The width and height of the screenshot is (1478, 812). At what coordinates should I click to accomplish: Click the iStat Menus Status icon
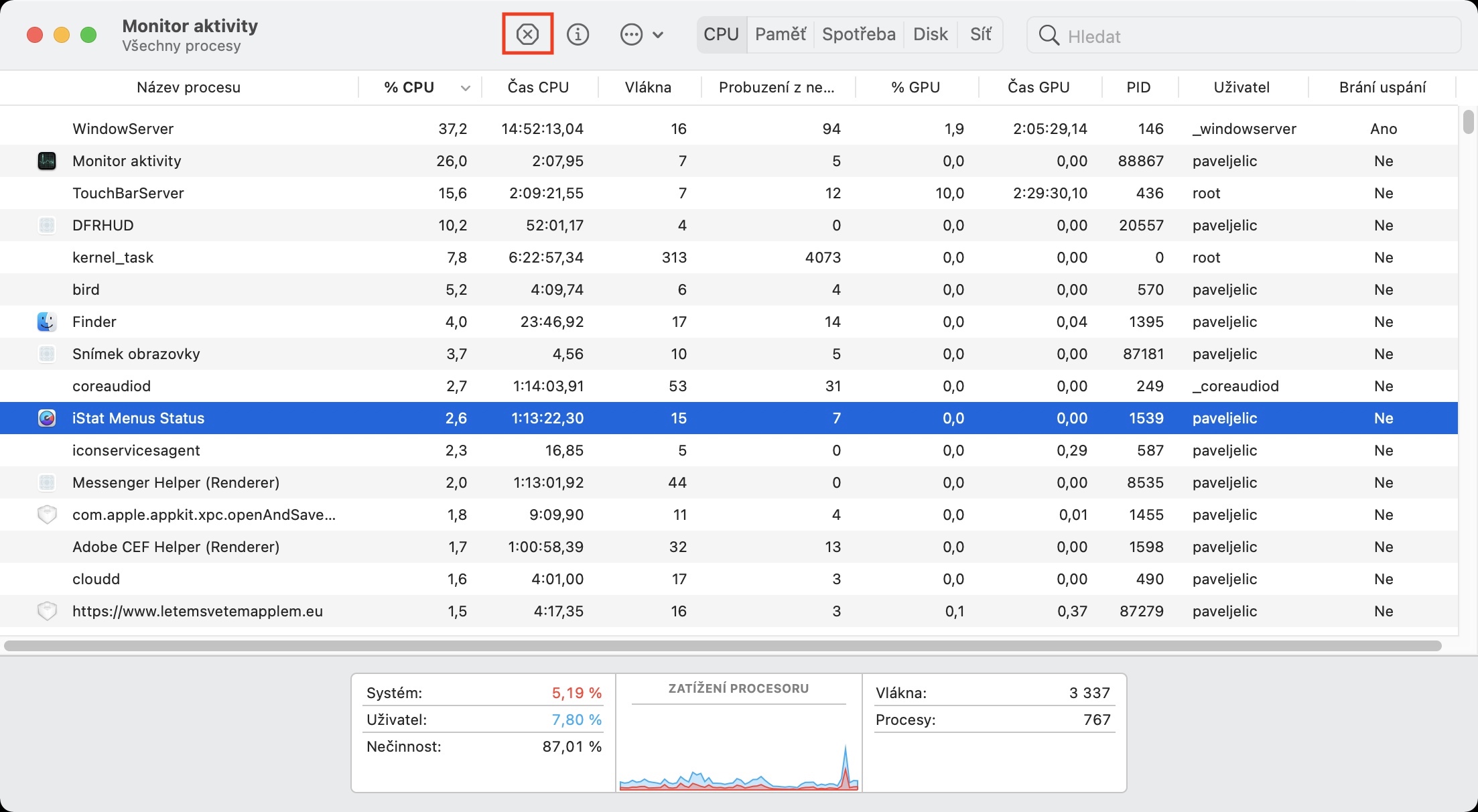coord(47,418)
